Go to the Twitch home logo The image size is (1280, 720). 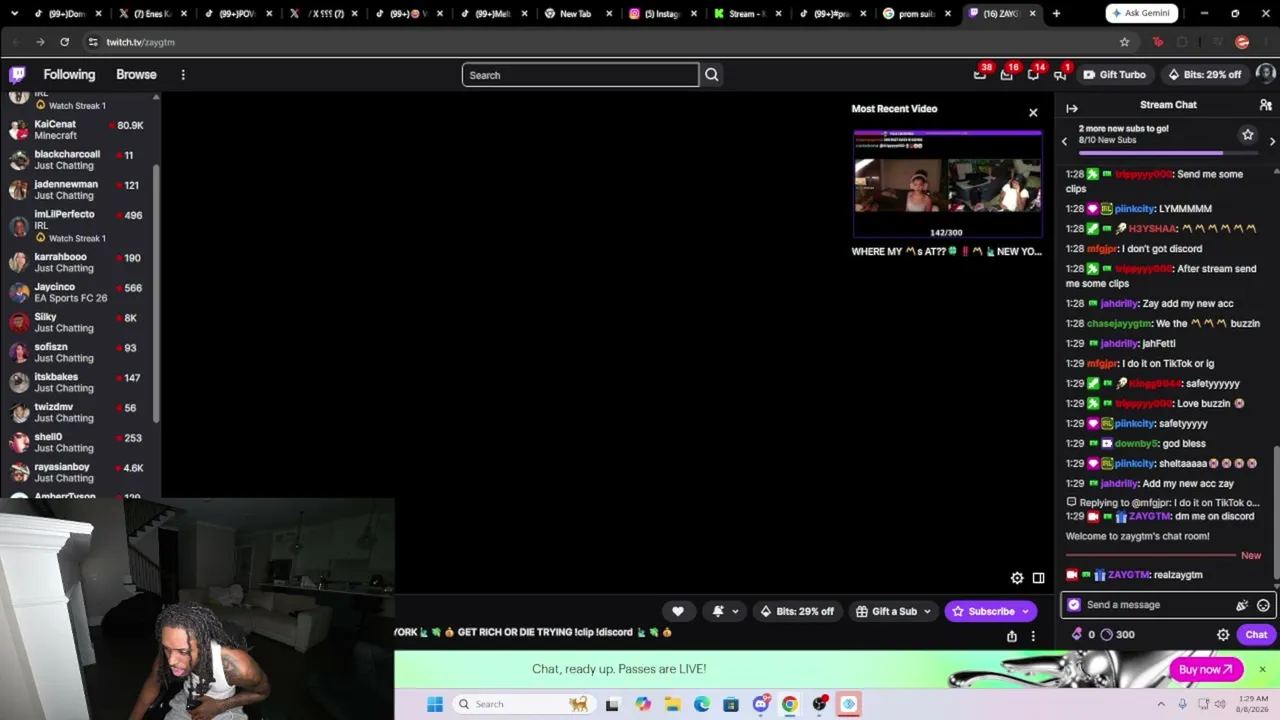coord(18,74)
